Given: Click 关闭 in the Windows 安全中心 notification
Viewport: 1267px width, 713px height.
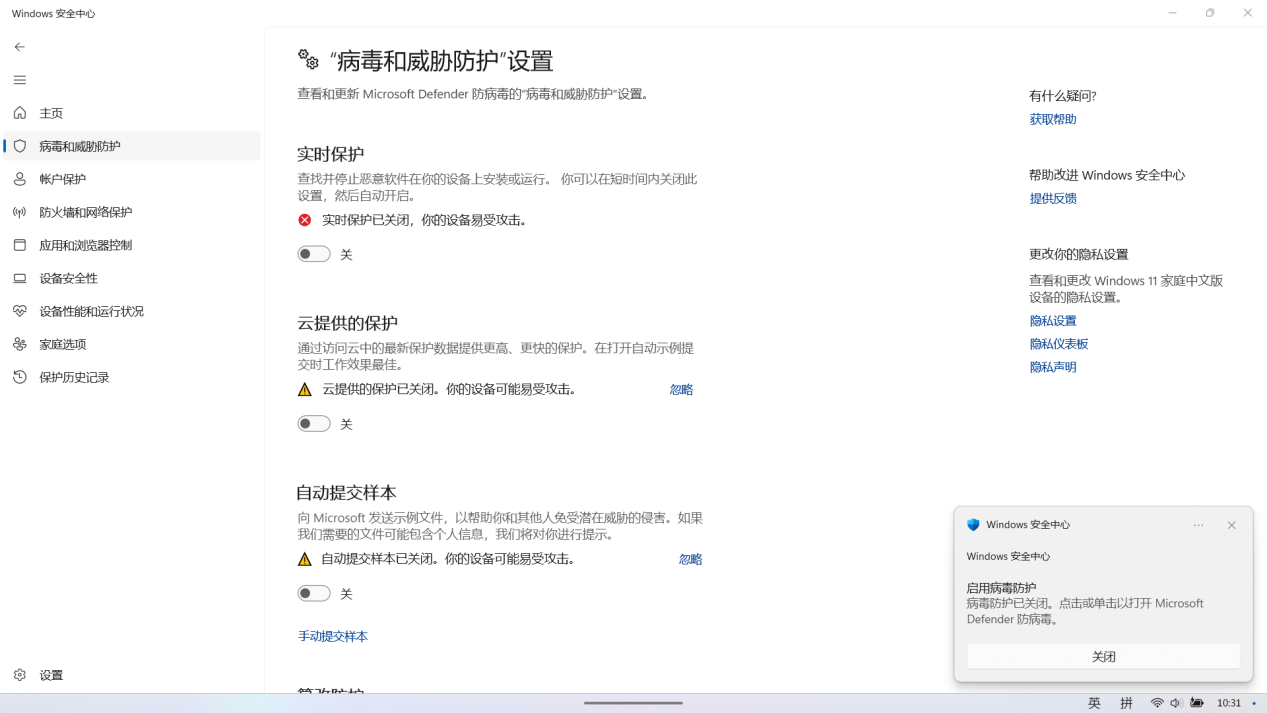Looking at the screenshot, I should [x=1103, y=656].
